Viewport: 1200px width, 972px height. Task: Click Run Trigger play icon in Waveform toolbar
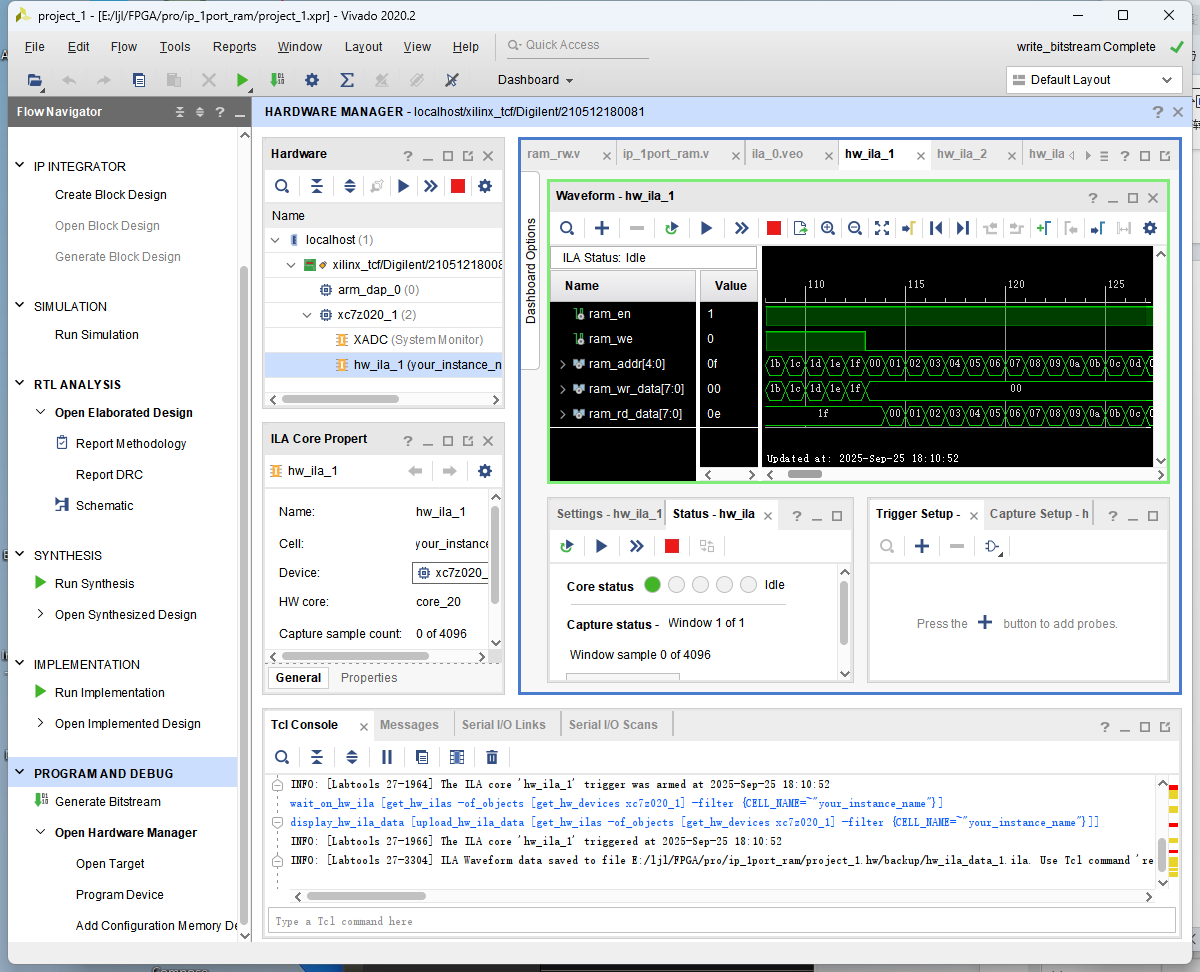(706, 228)
